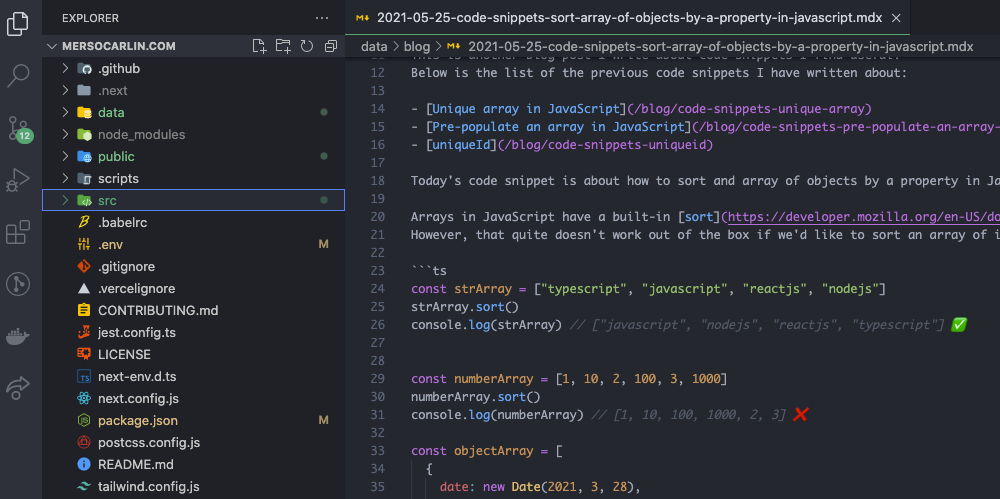Collapse all folders in explorer
The height and width of the screenshot is (499, 1000).
pos(330,46)
